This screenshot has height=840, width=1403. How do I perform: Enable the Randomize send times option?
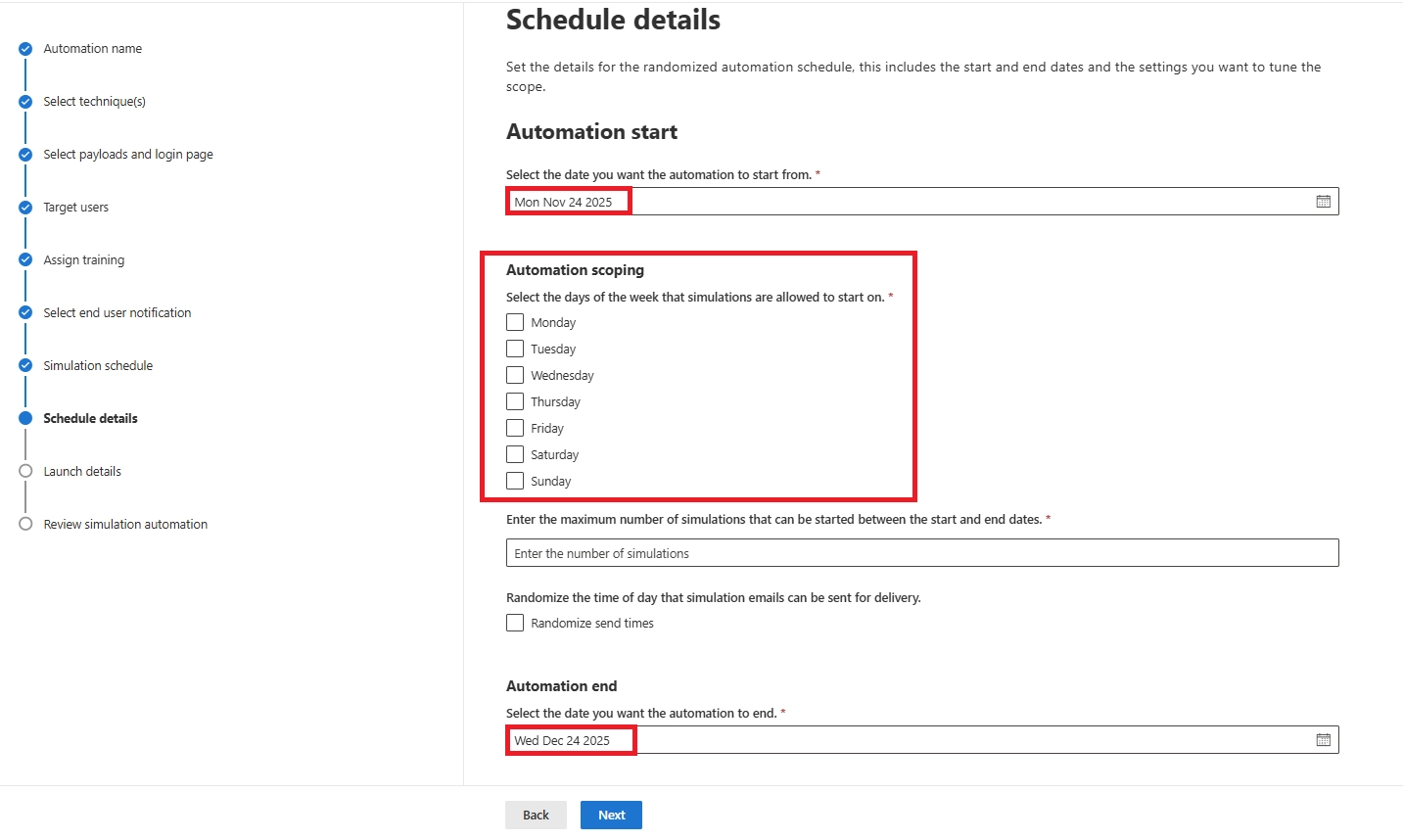(515, 622)
